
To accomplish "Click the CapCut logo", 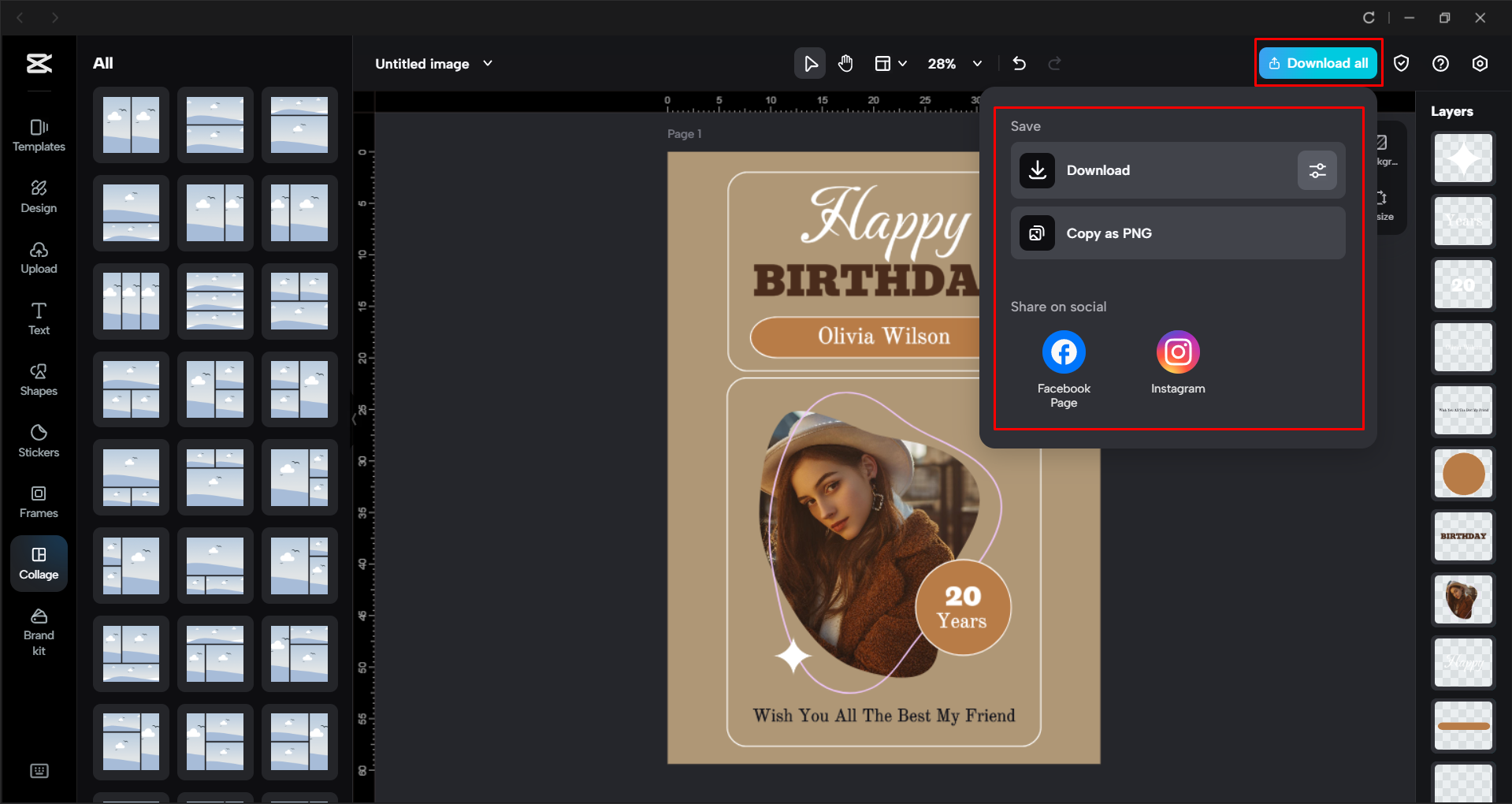I will [x=38, y=63].
